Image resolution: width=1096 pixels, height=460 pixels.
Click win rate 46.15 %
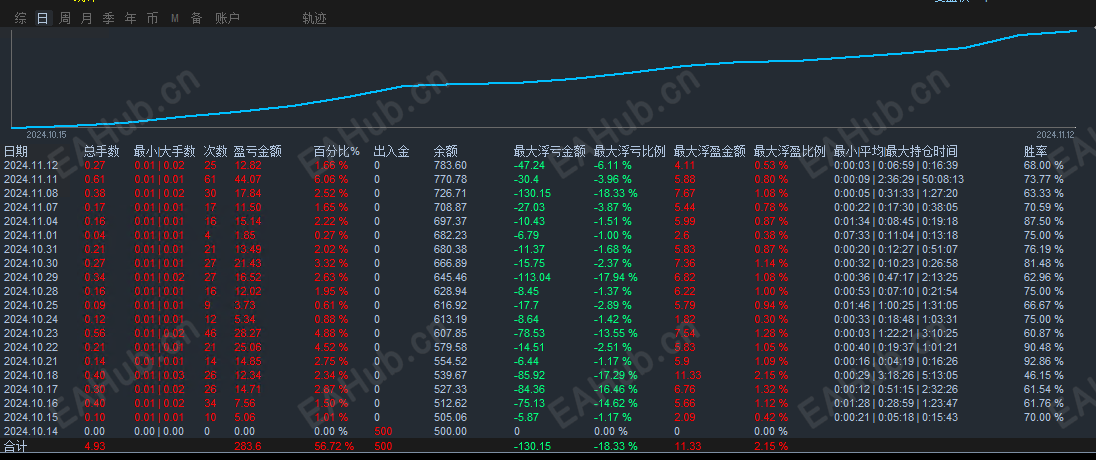1044,375
